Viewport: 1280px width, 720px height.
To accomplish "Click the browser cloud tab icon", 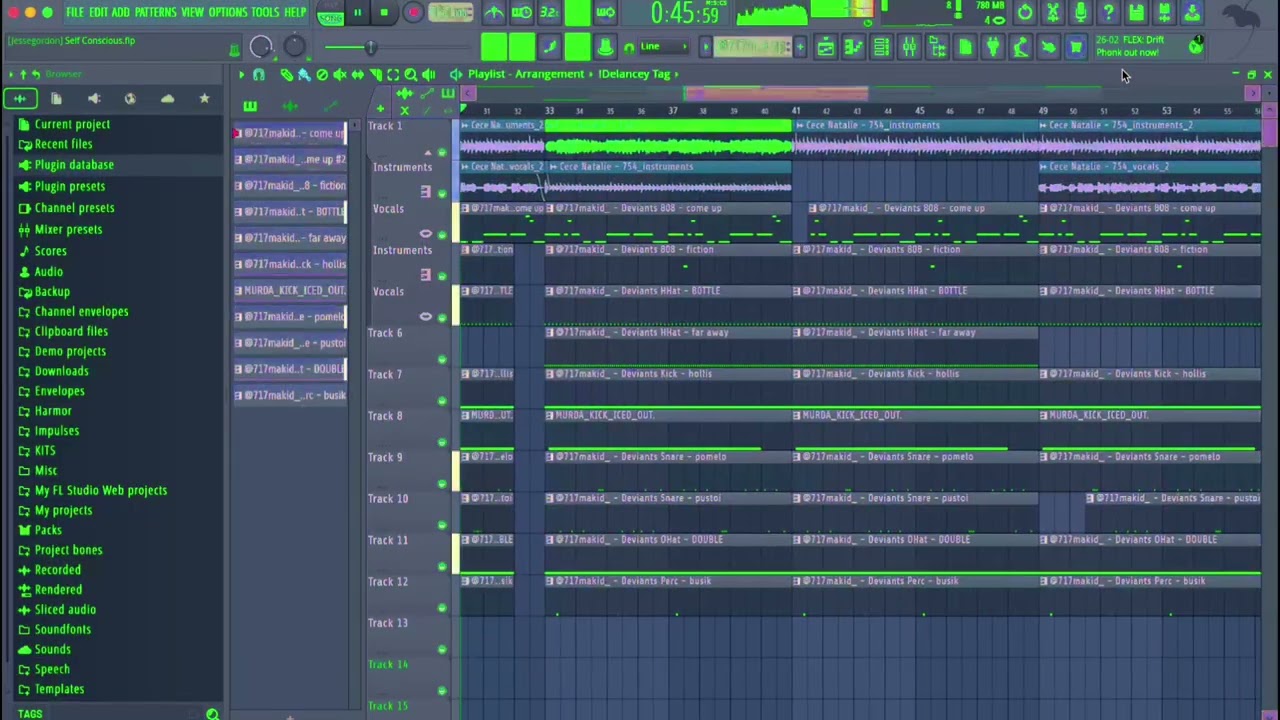I will [x=167, y=98].
